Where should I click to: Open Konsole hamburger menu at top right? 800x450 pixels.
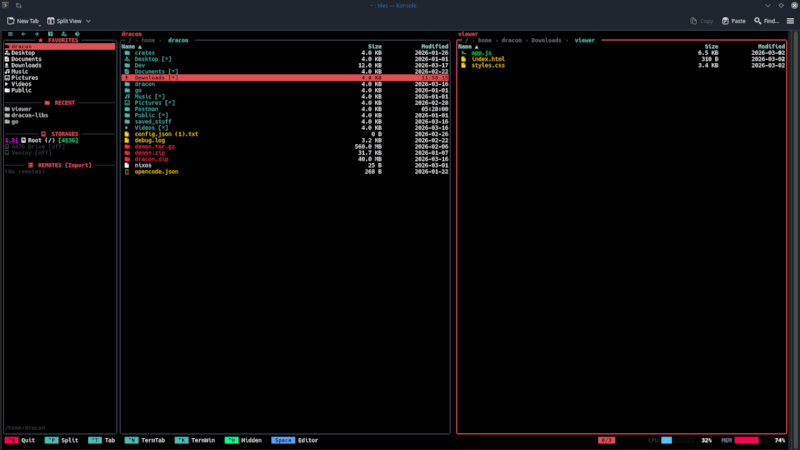click(x=790, y=21)
